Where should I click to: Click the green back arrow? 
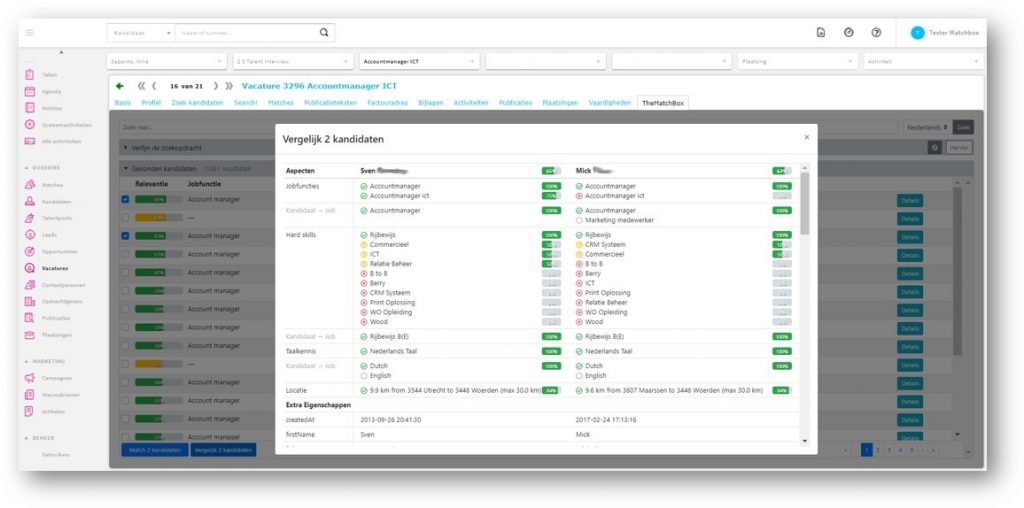[x=120, y=86]
